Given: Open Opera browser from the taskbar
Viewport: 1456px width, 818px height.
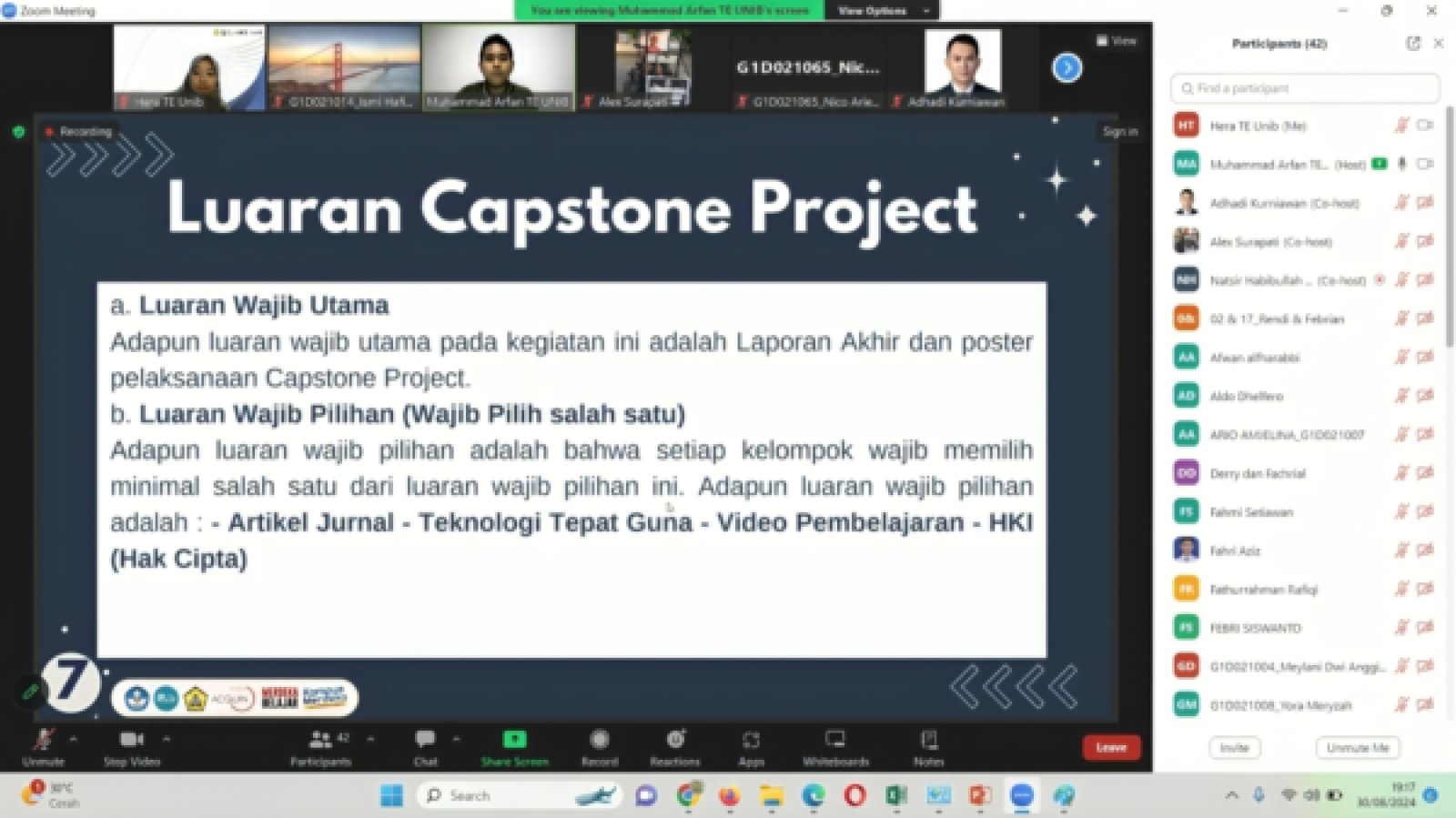Looking at the screenshot, I should 854,795.
